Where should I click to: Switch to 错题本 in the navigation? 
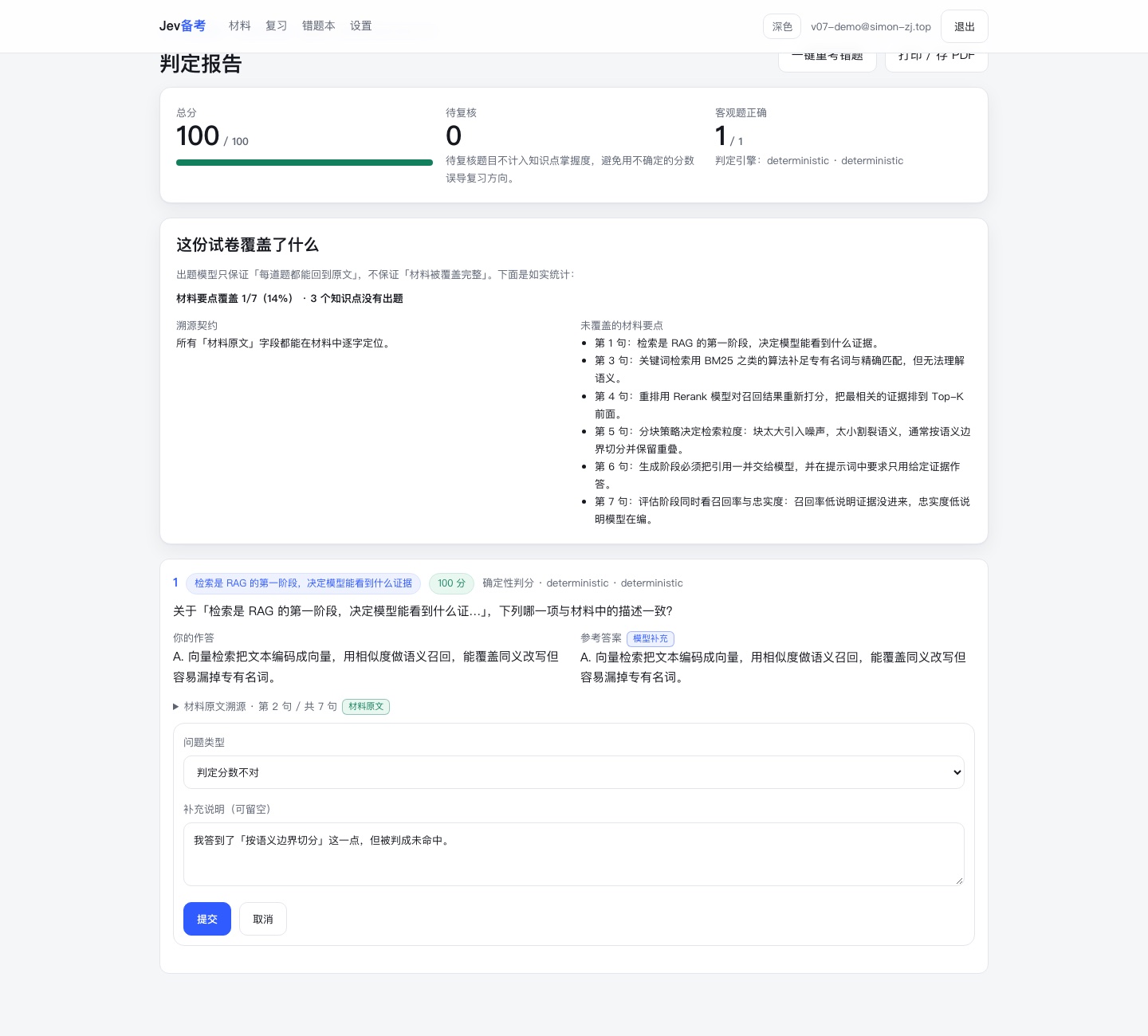point(319,26)
